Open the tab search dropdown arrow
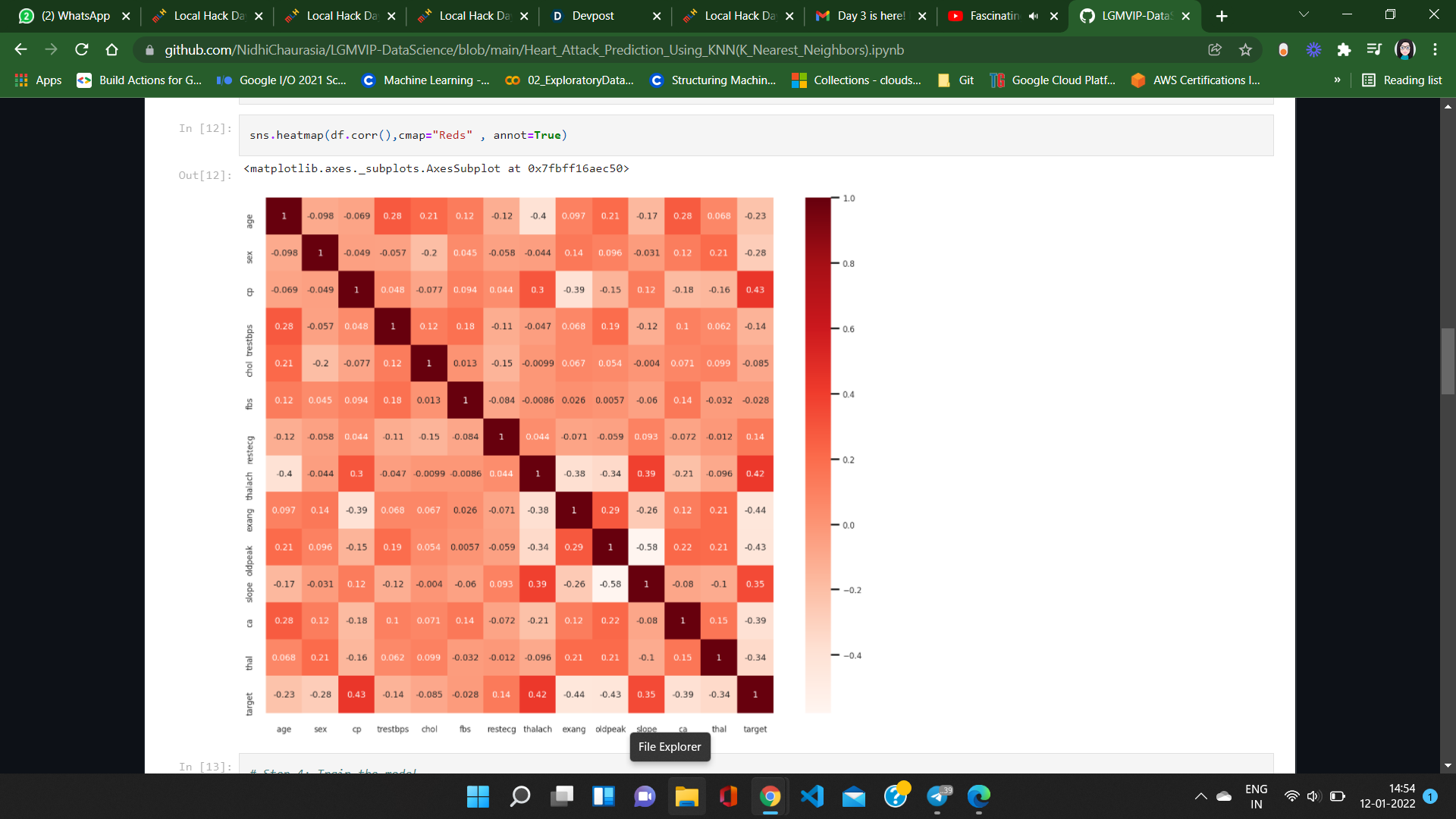Viewport: 1456px width, 819px height. [x=1304, y=15]
